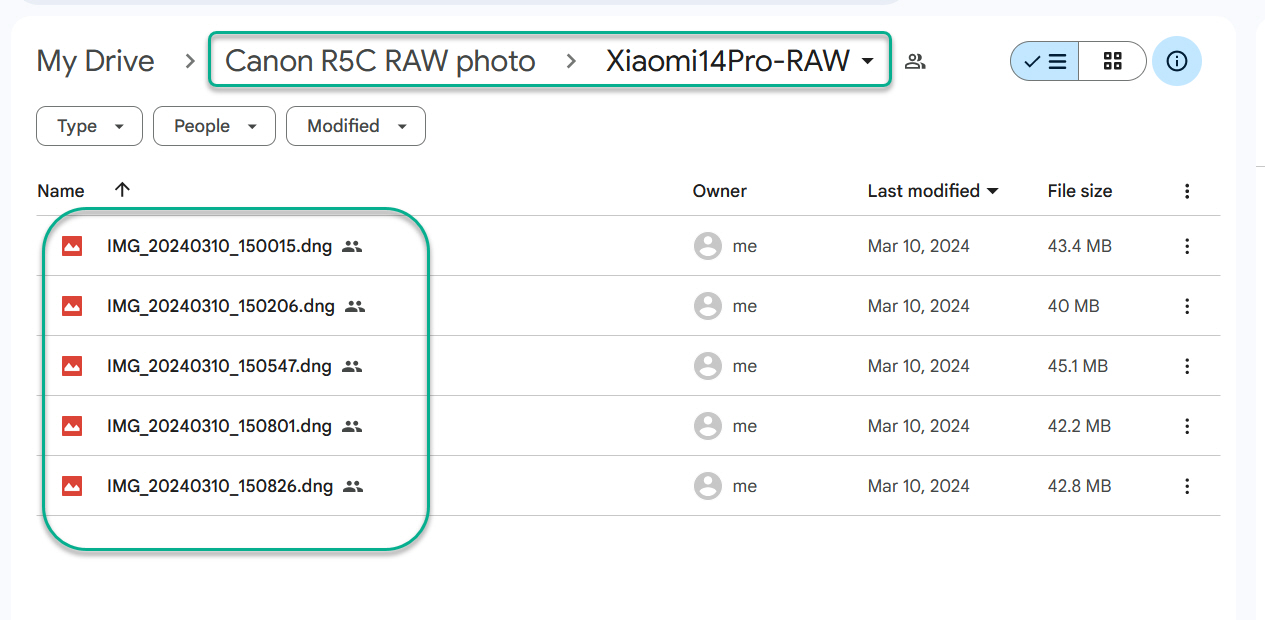Viewport: 1265px width, 620px height.
Task: Click the image icon of IMG_20240310_150015.dng
Action: coord(72,246)
